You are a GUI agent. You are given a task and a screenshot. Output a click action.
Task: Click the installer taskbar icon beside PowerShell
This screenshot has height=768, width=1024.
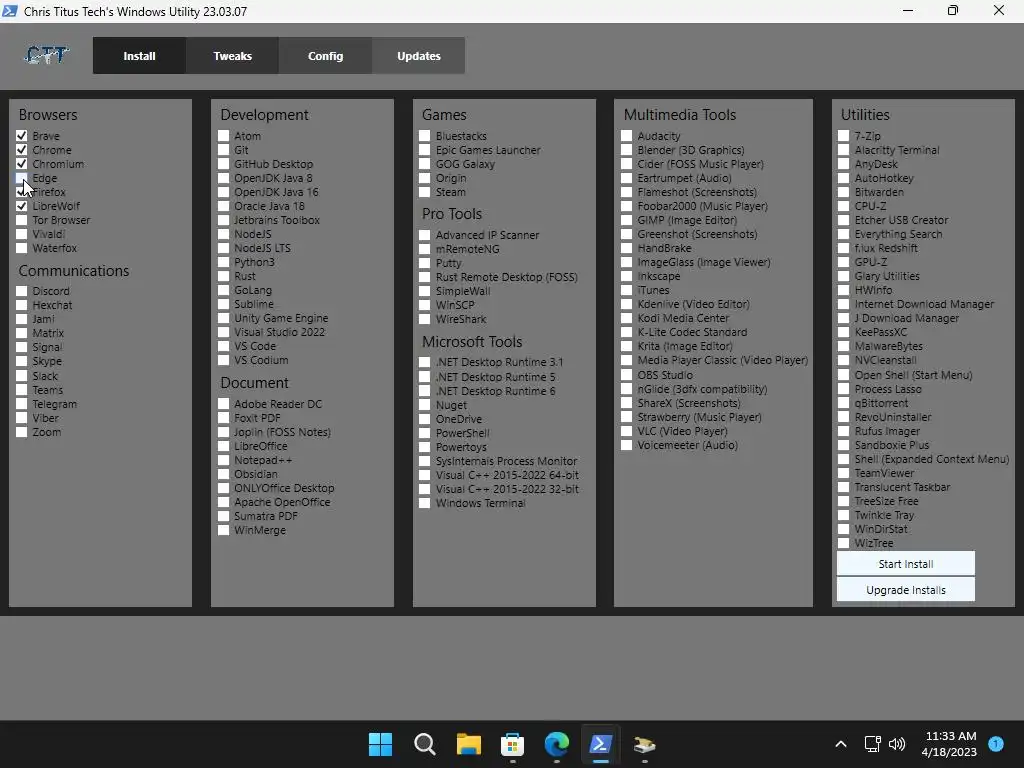tap(645, 744)
